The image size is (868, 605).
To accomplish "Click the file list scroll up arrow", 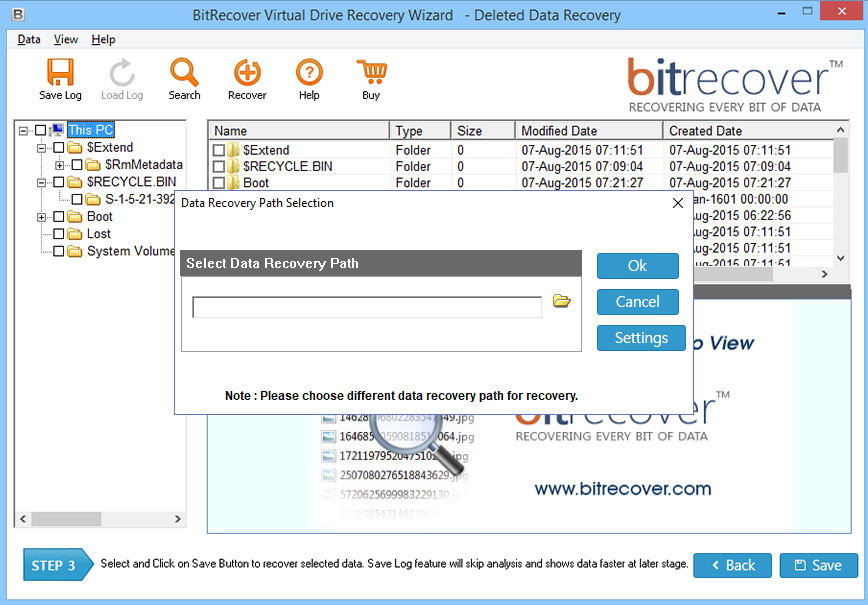I will tap(840, 130).
